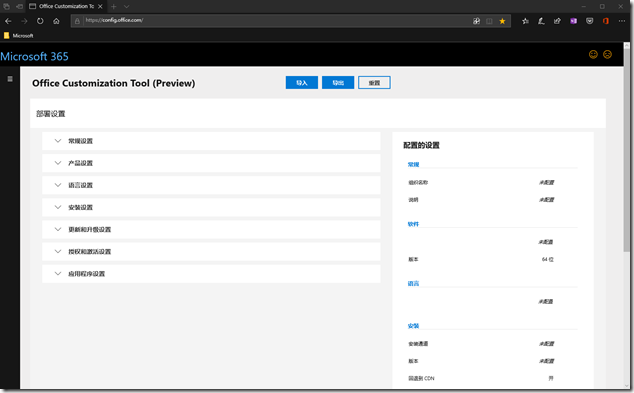Click the frowning face feedback icon
This screenshot has height=393, width=634.
click(607, 54)
